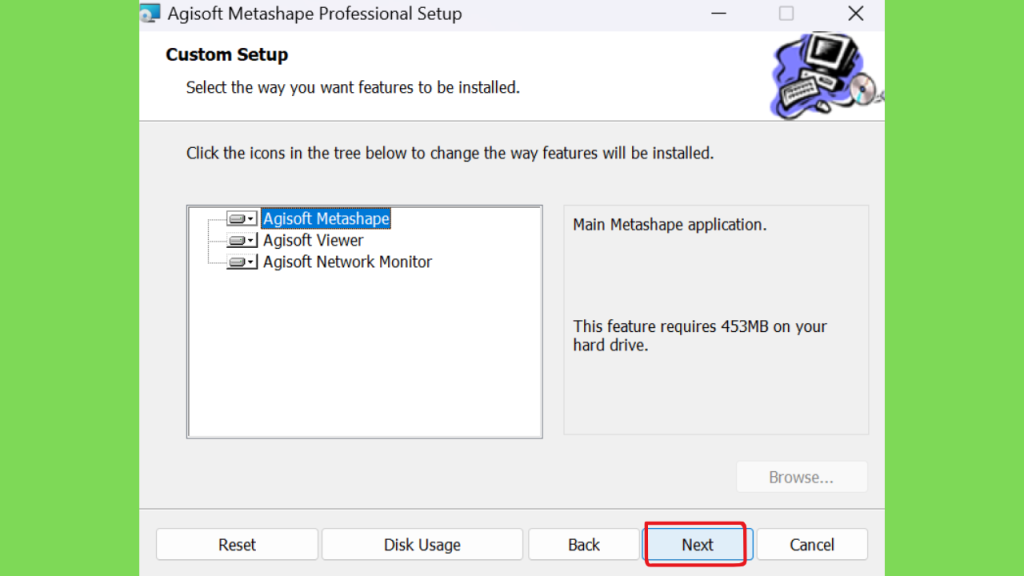Click the installer icon in the title bar
This screenshot has height=576, width=1024.
150,13
